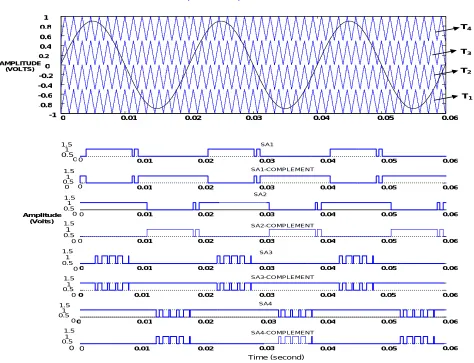
Task: Click the 0.02 tick on the top plot's time axis
Action: pyautogui.click(x=193, y=118)
